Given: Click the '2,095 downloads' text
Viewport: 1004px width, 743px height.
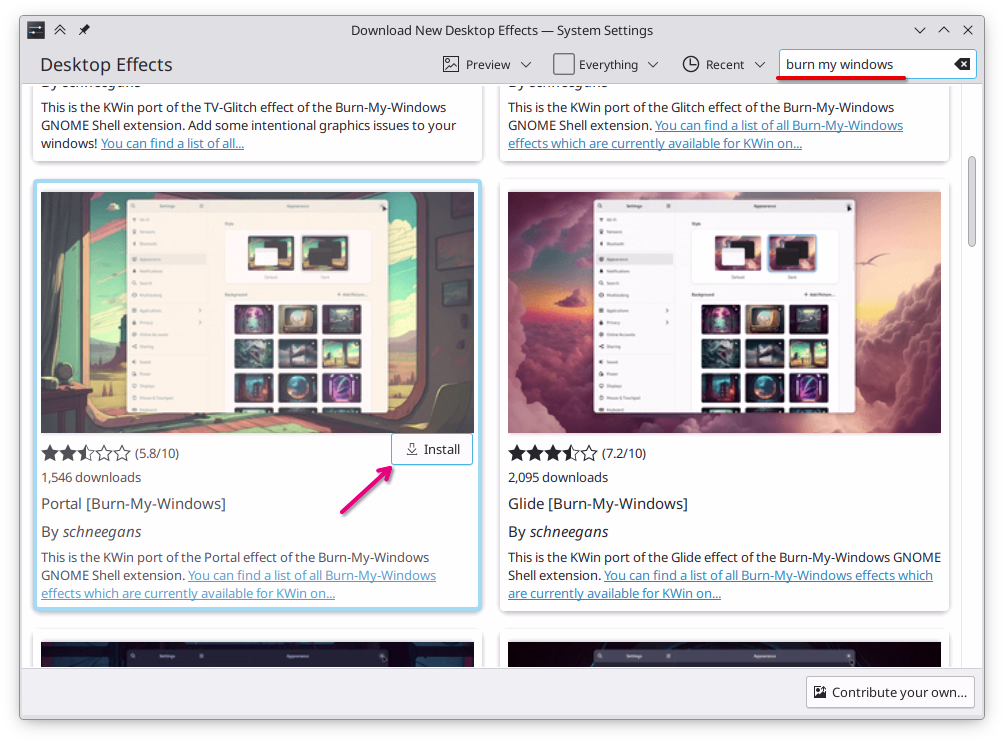Looking at the screenshot, I should 558,478.
